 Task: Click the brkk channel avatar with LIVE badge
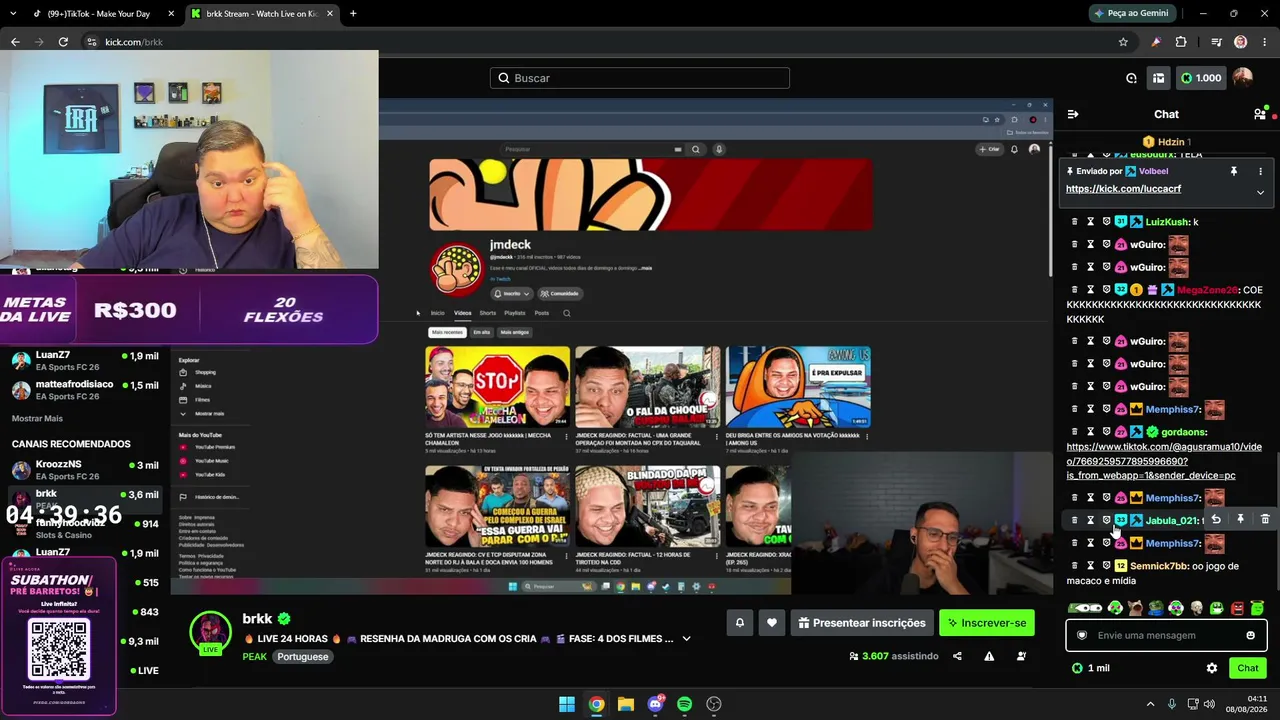211,634
